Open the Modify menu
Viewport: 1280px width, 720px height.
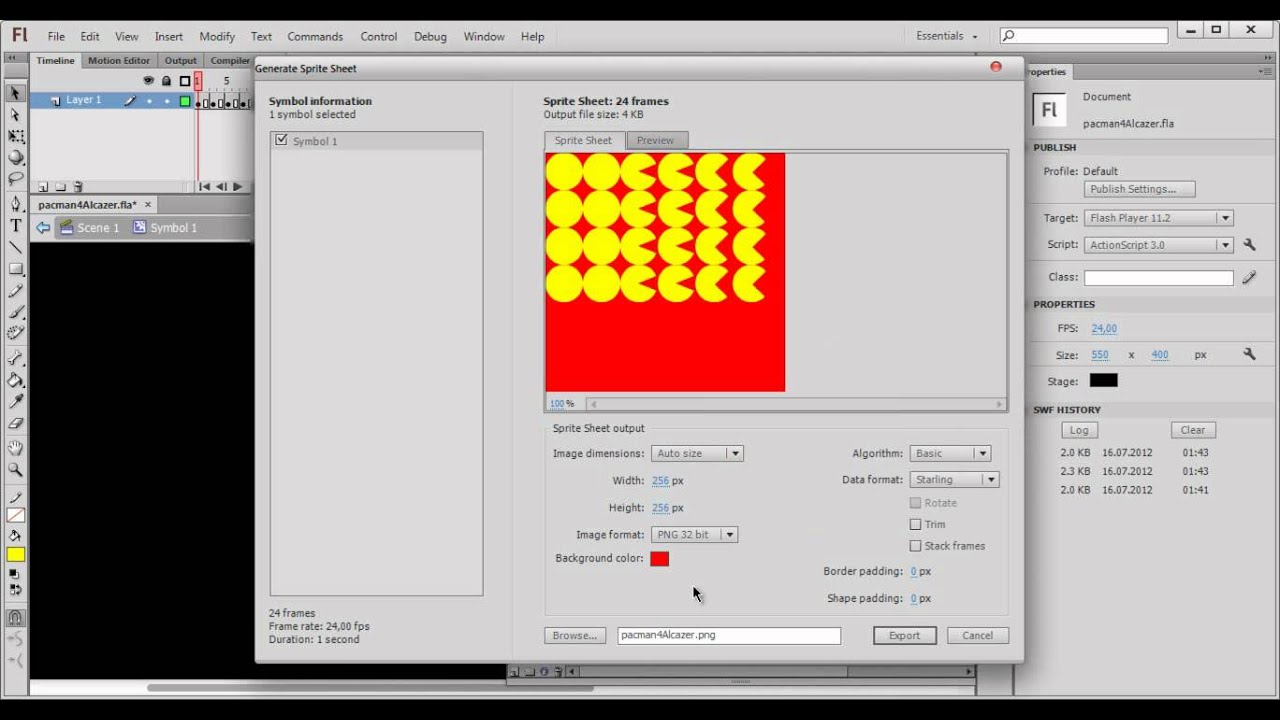coord(217,36)
